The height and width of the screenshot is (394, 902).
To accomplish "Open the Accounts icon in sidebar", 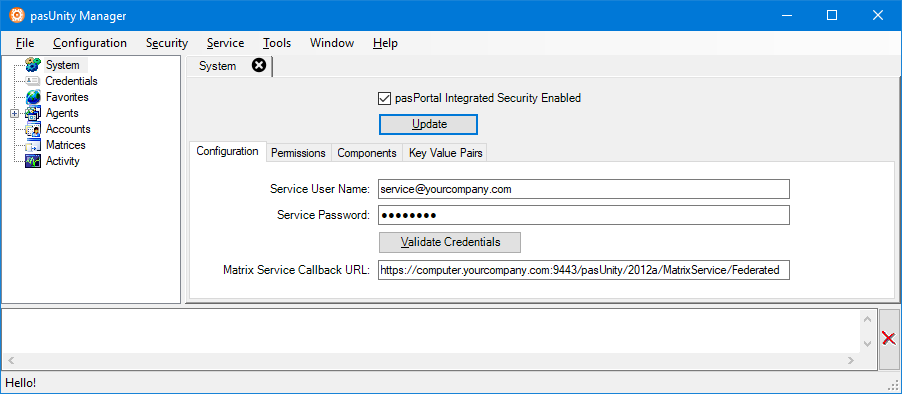I will coord(33,129).
